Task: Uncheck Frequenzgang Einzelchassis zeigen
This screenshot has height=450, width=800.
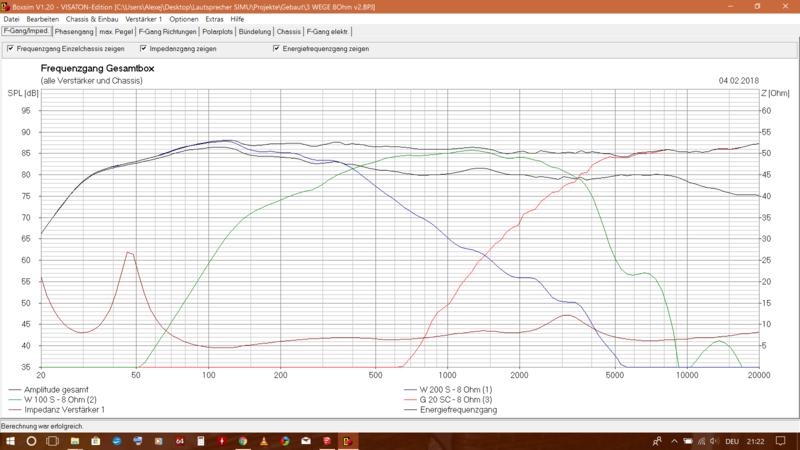Action: tap(10, 48)
